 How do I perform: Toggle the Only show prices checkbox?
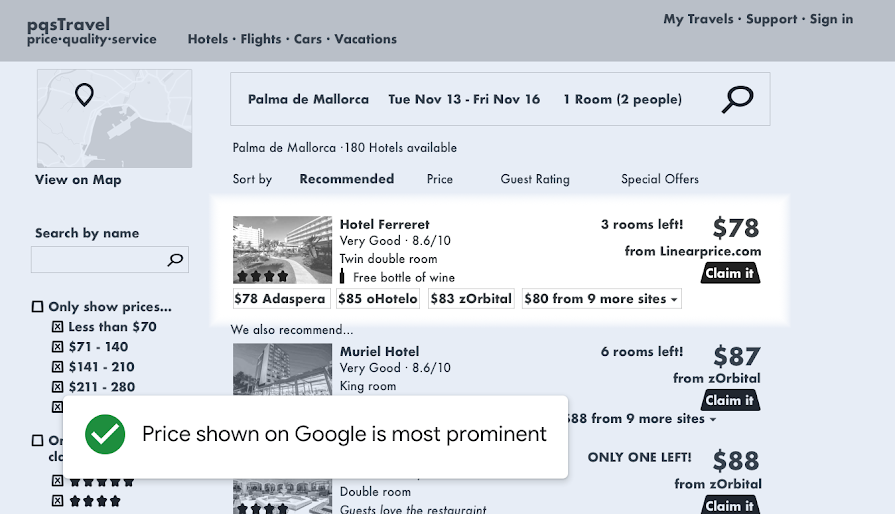coord(38,307)
